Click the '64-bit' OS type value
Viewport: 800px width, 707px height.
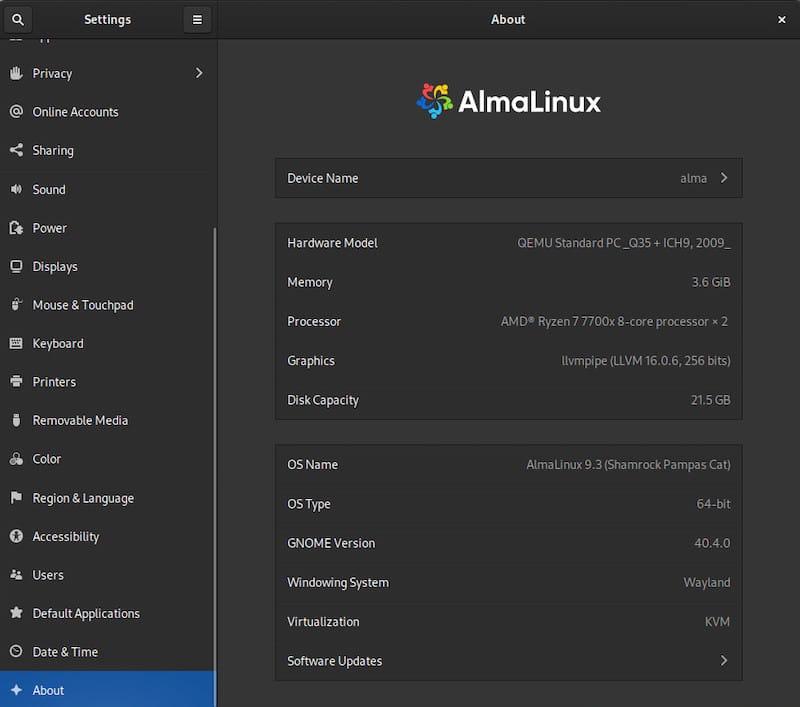pos(713,504)
